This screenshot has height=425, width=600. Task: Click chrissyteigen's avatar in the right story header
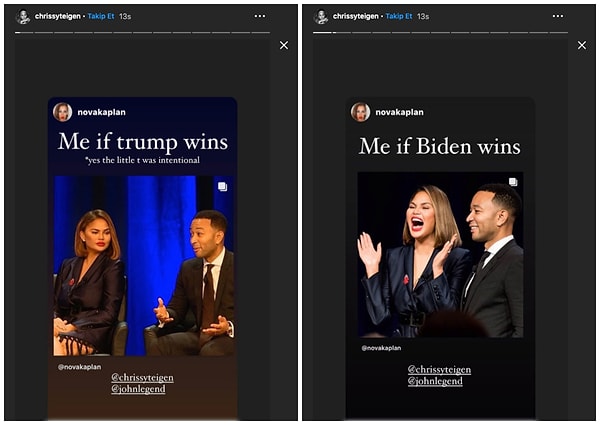[x=321, y=16]
